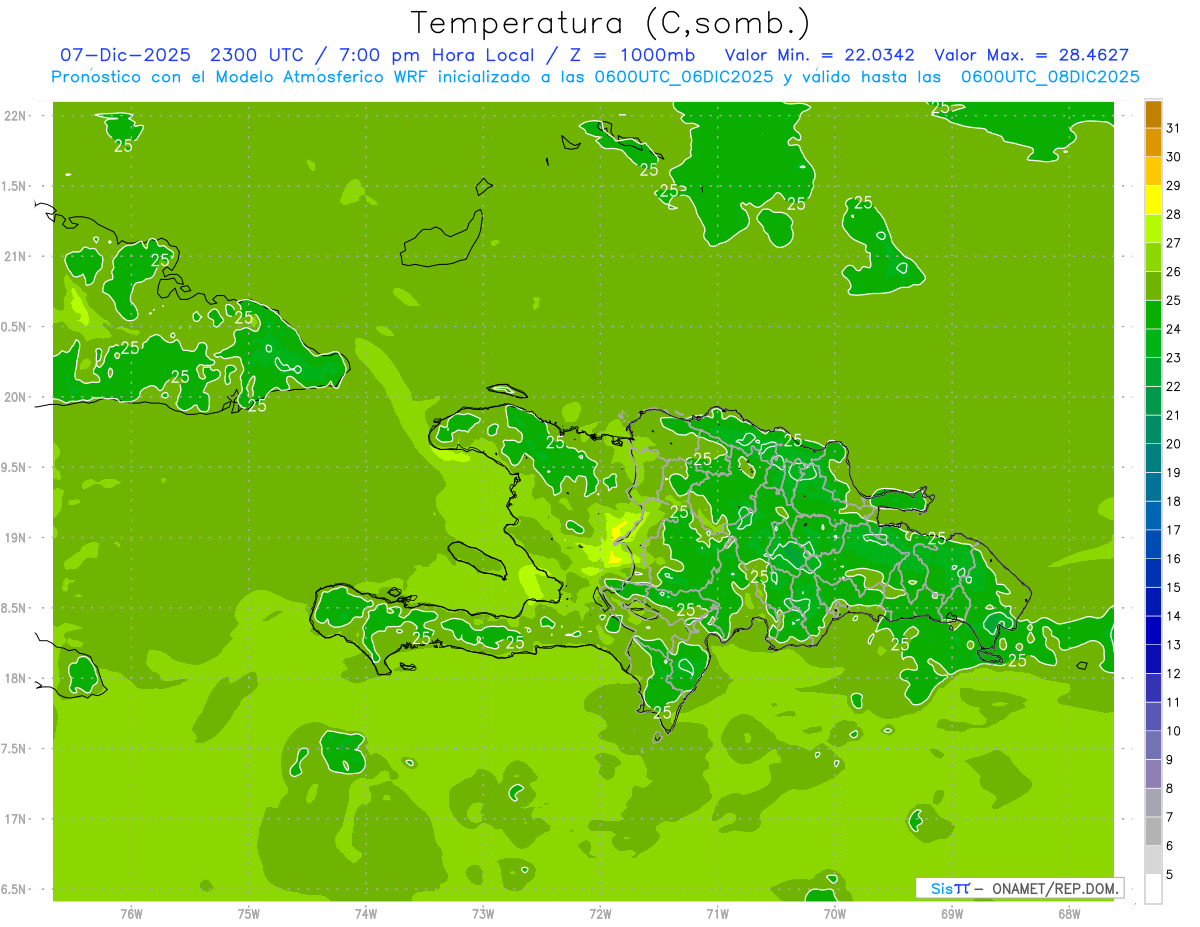Click the 72W longitude axis label
This screenshot has width=1200, height=927.
[600, 913]
